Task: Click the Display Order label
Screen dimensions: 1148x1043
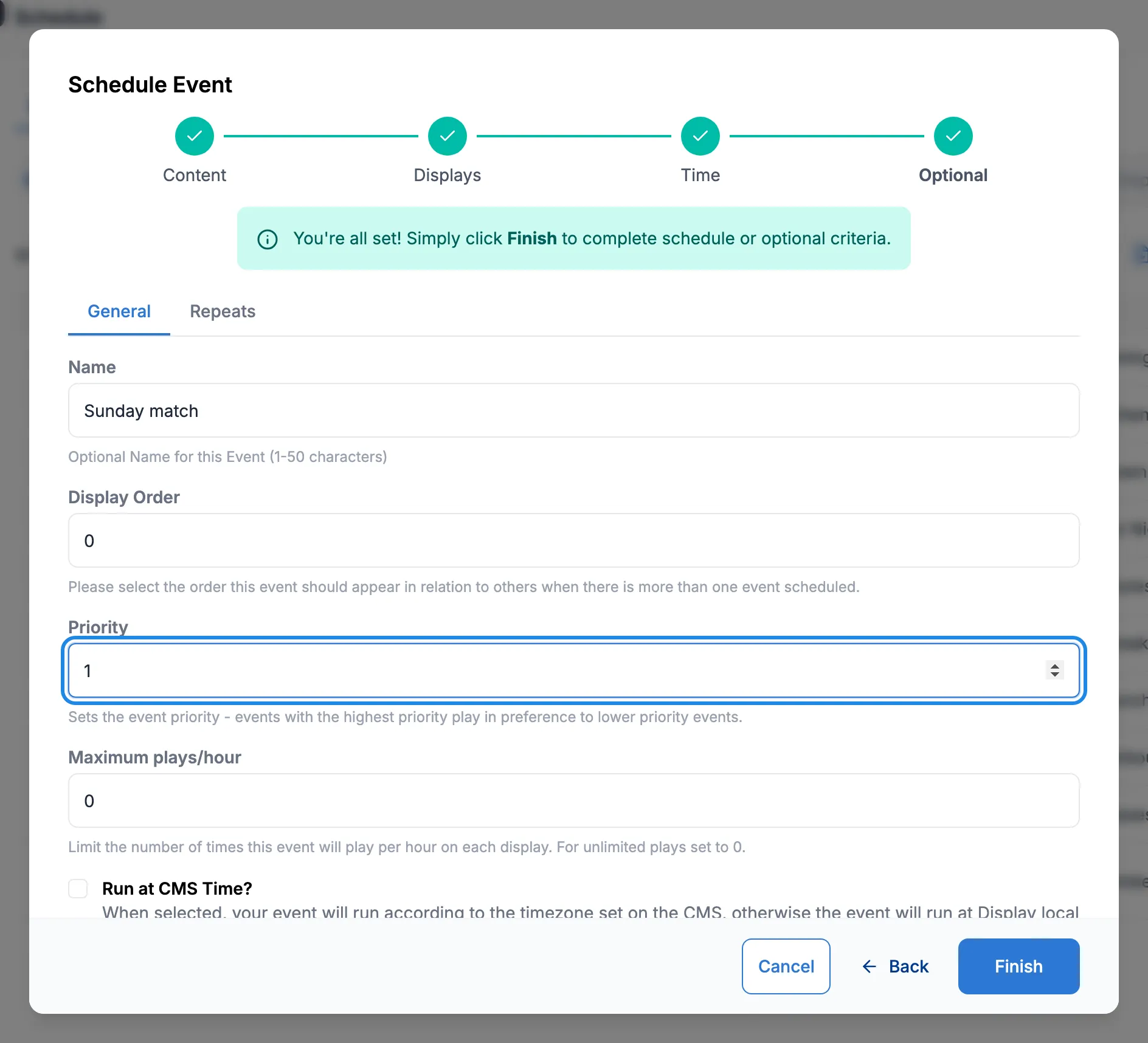Action: point(124,497)
